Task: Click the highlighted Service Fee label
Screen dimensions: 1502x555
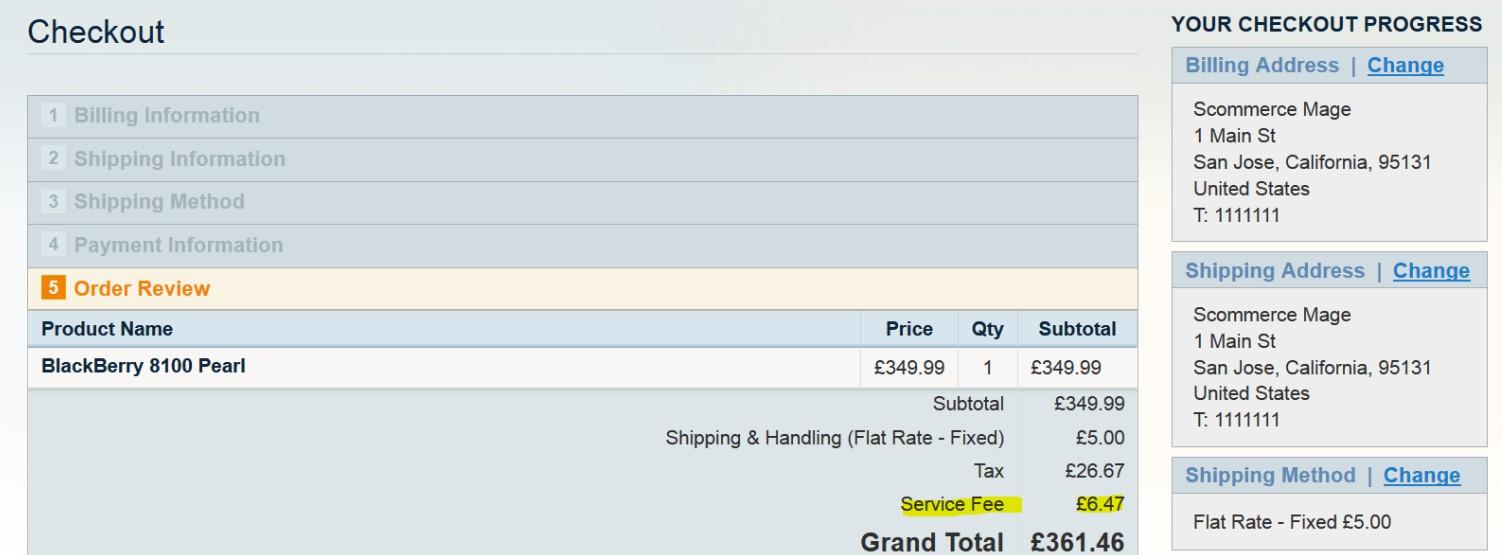Action: click(x=952, y=505)
